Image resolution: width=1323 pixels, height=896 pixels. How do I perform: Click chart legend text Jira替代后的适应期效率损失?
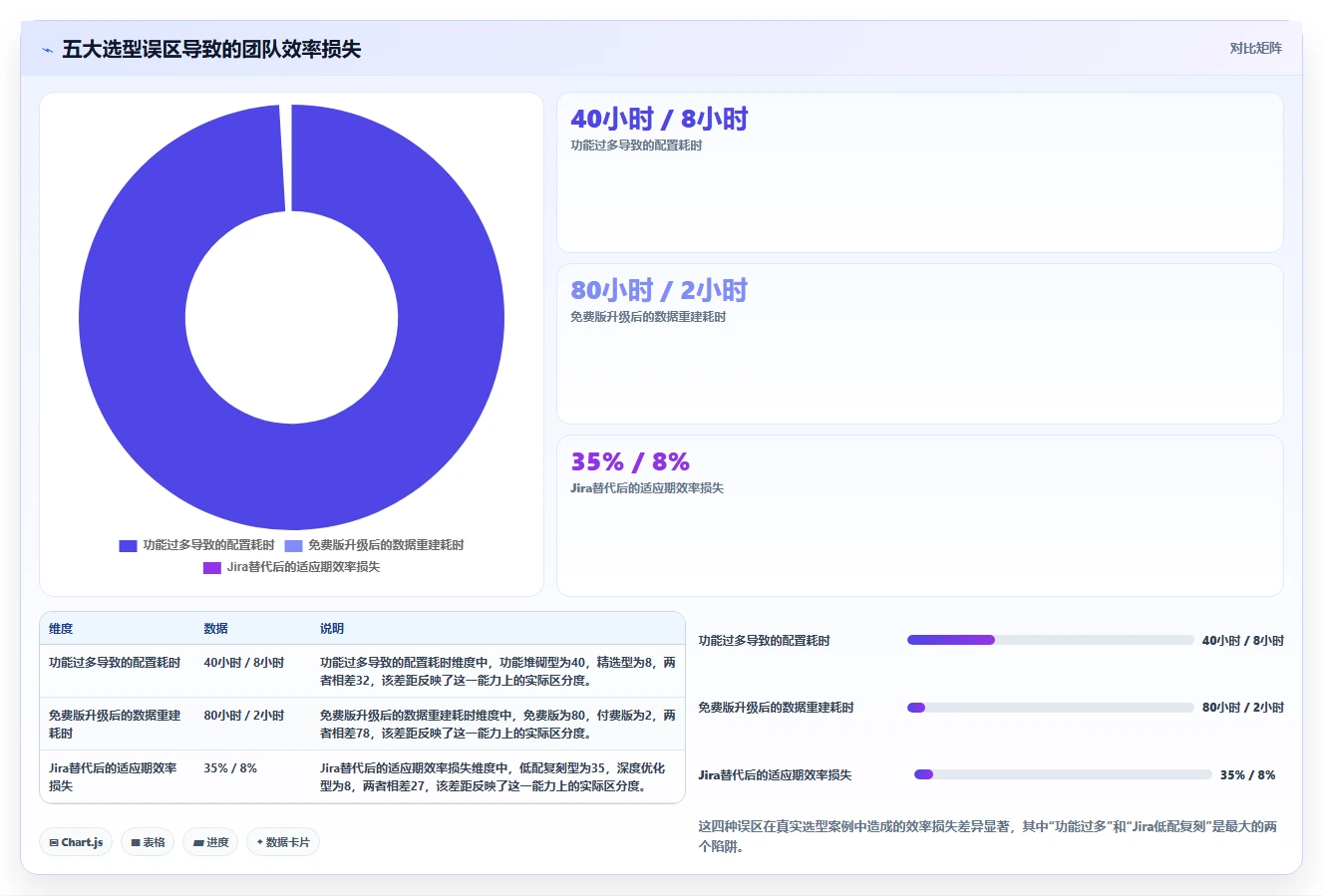(303, 567)
